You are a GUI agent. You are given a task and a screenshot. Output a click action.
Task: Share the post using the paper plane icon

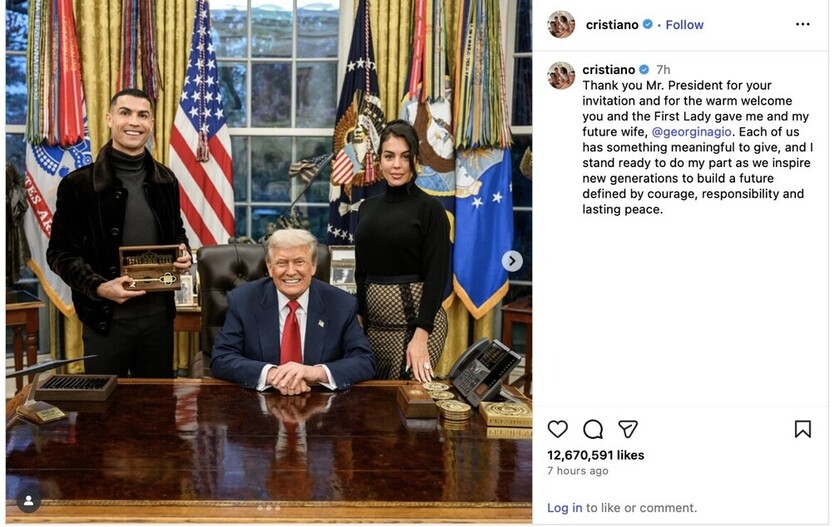point(628,429)
